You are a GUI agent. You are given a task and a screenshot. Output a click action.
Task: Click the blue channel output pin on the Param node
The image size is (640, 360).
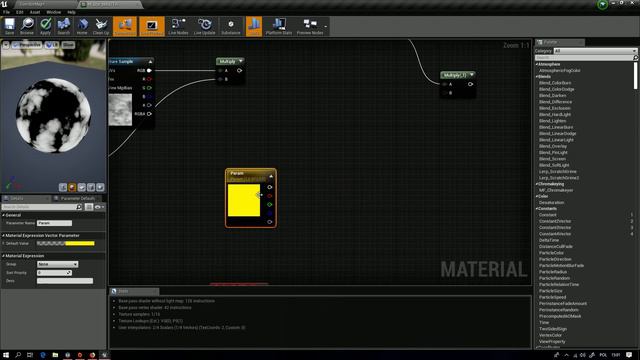point(269,213)
